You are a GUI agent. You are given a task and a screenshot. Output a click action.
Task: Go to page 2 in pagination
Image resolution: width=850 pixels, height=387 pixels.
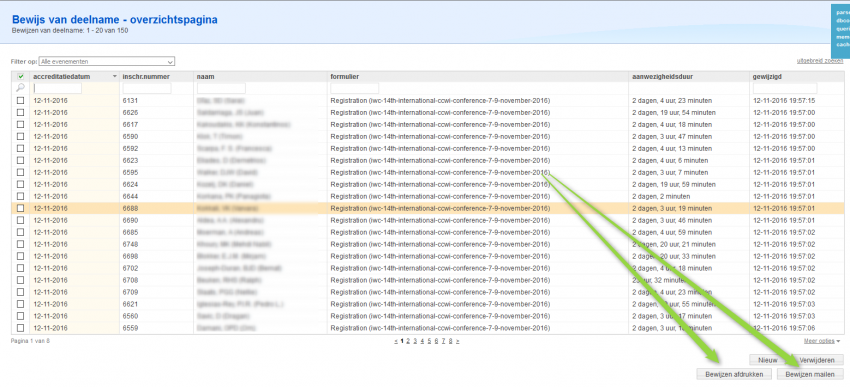[409, 341]
